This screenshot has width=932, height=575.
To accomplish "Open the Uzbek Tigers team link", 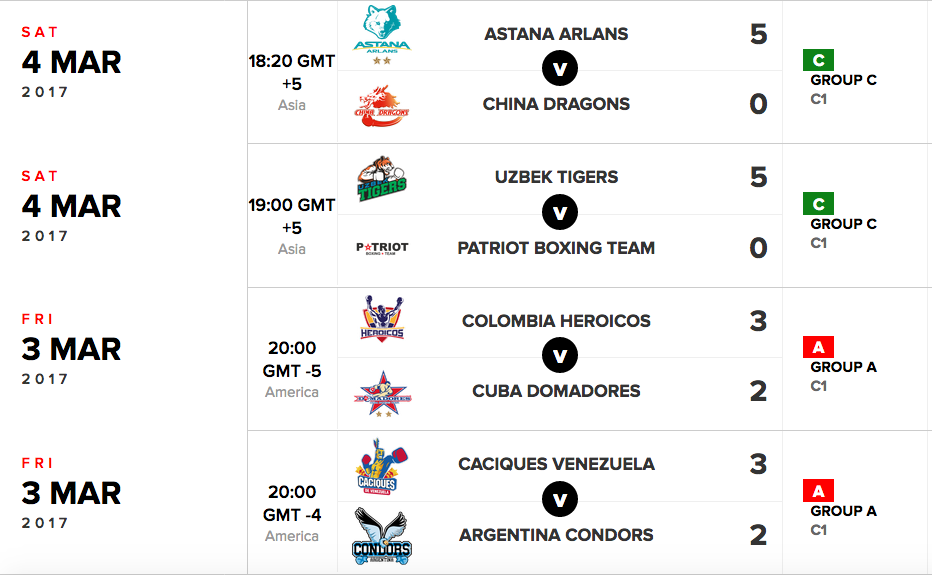I will tap(556, 177).
